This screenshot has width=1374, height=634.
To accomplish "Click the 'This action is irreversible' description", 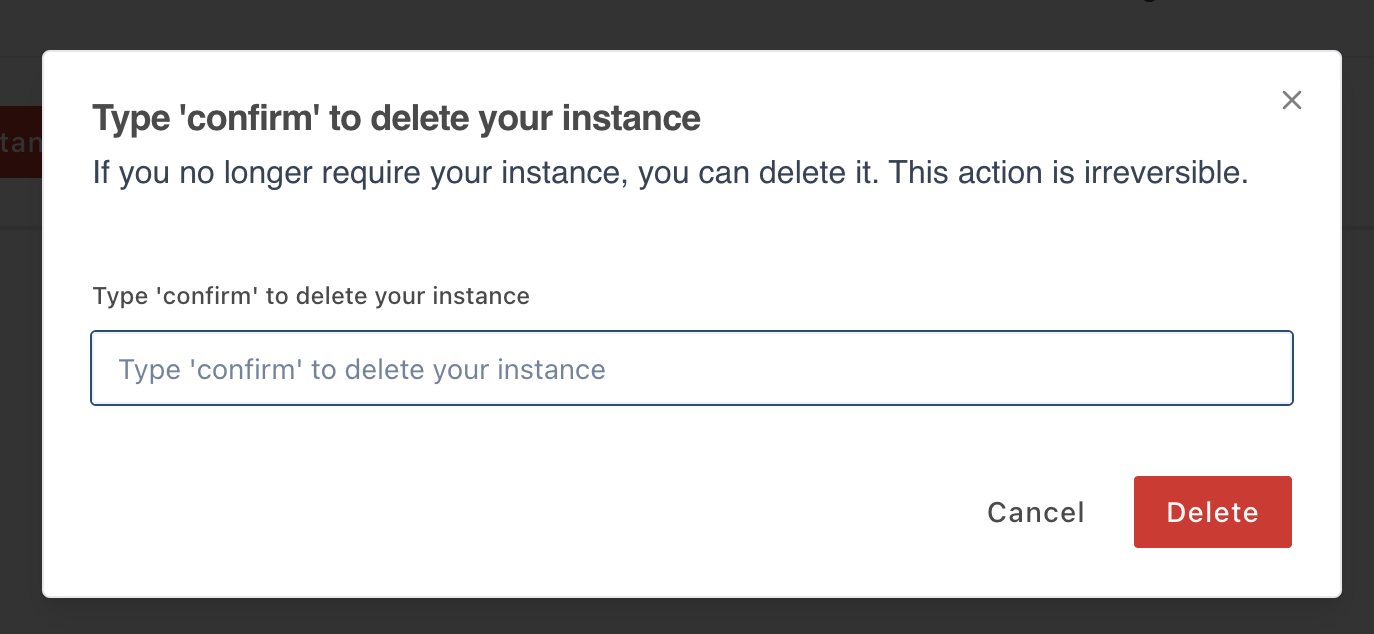I will (1068, 173).
